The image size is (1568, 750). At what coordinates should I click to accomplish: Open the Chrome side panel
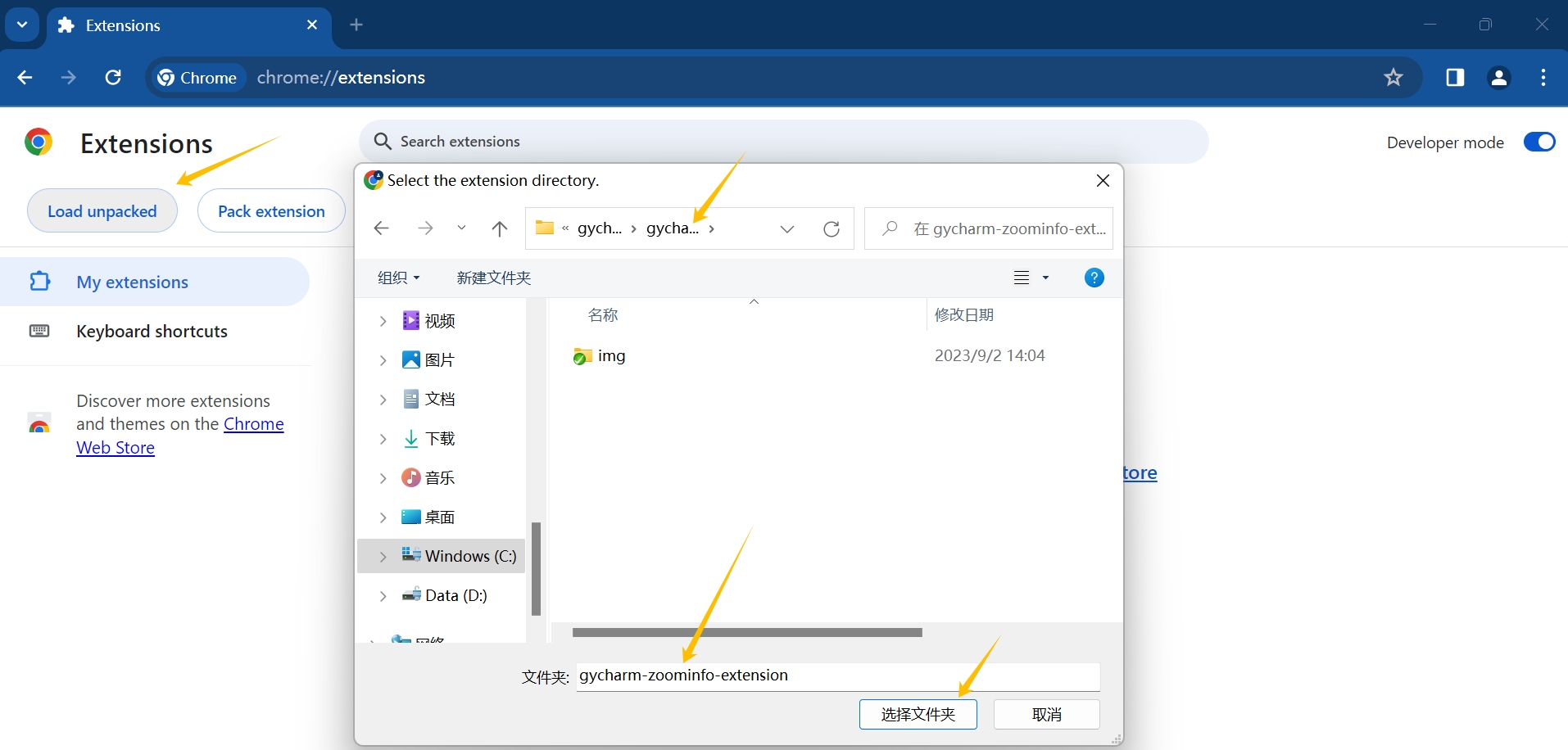point(1455,78)
